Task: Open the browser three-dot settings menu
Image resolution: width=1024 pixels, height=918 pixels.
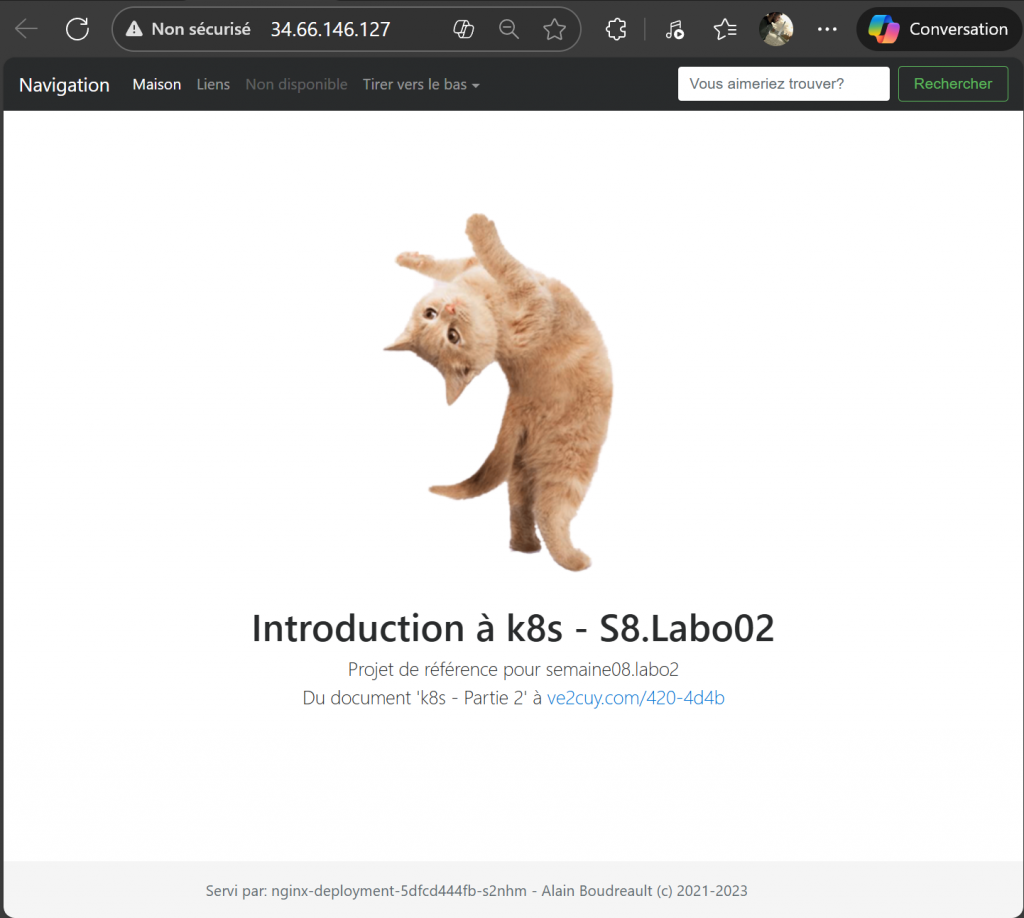Action: coord(827,29)
